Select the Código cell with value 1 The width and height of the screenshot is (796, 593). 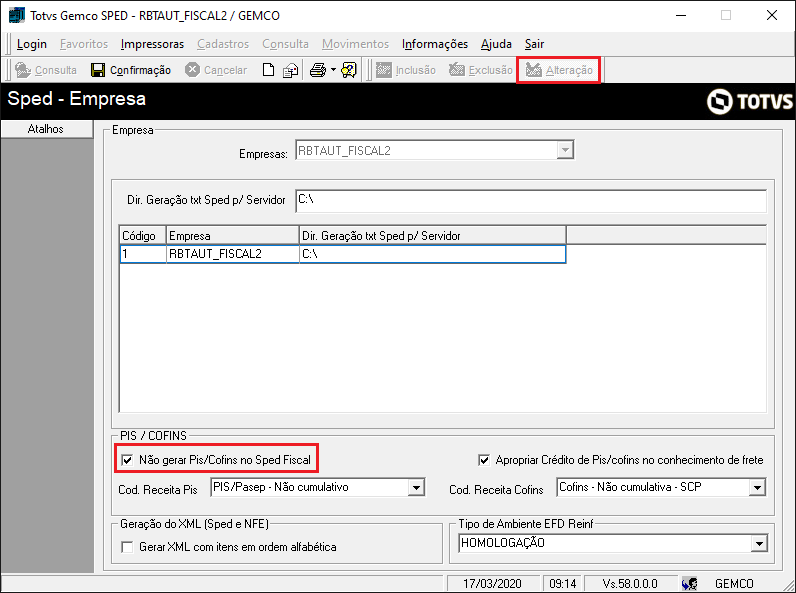(143, 254)
